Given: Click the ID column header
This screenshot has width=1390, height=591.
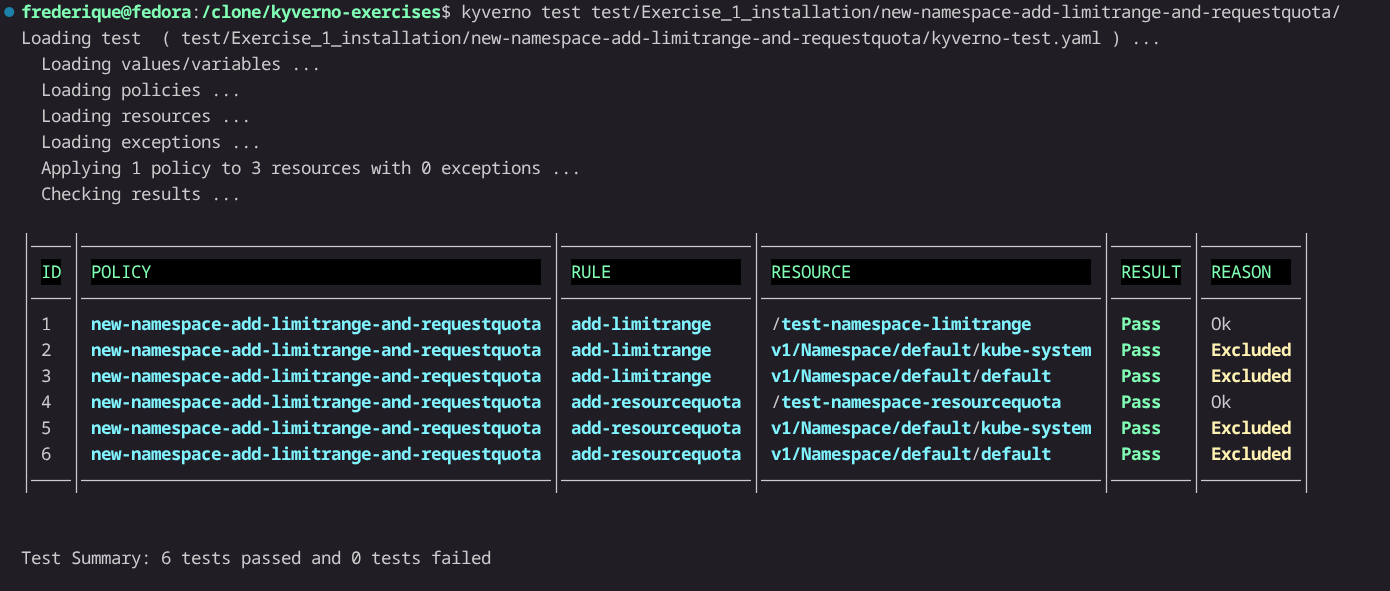Looking at the screenshot, I should tap(51, 272).
